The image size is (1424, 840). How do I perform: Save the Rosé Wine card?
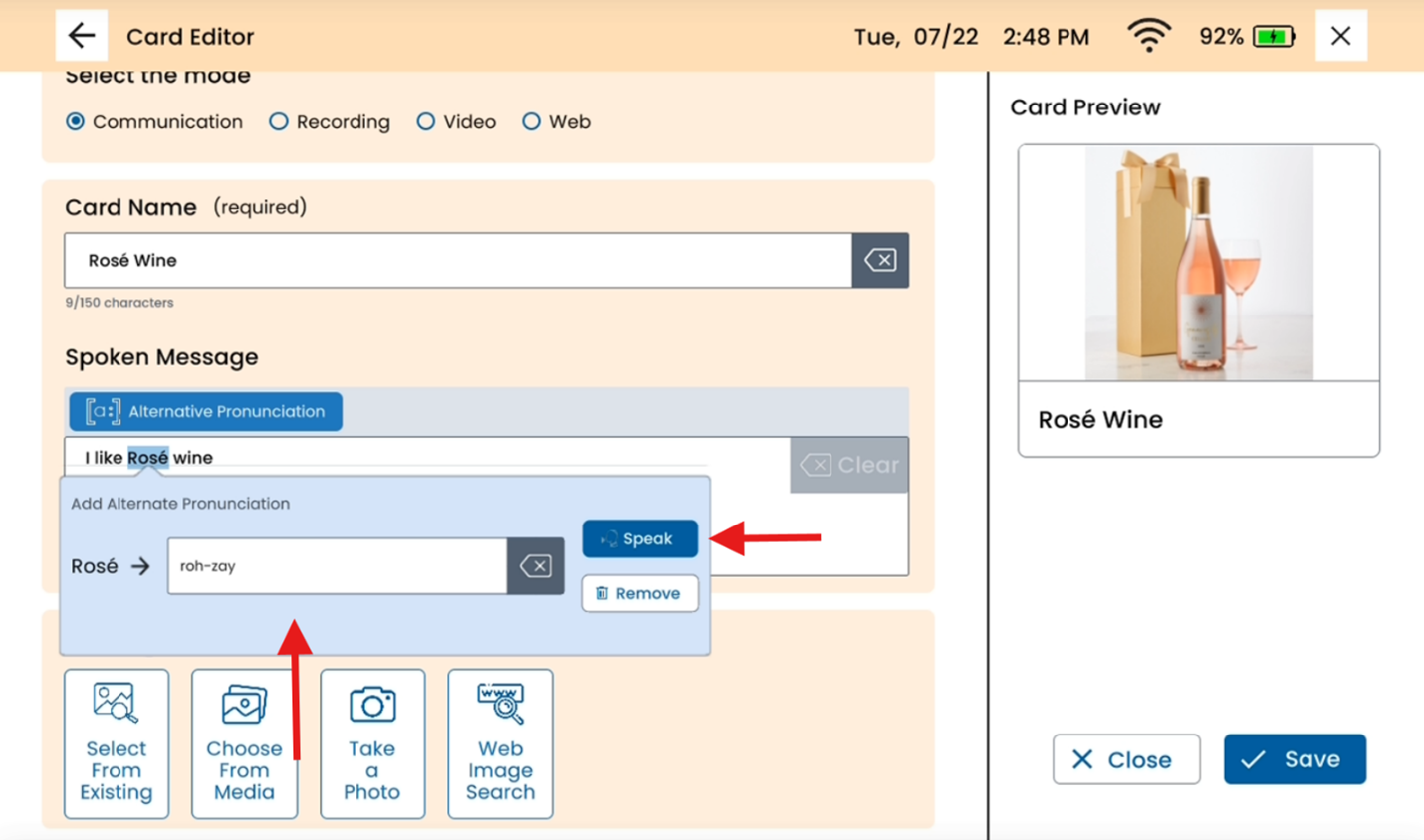click(1294, 759)
